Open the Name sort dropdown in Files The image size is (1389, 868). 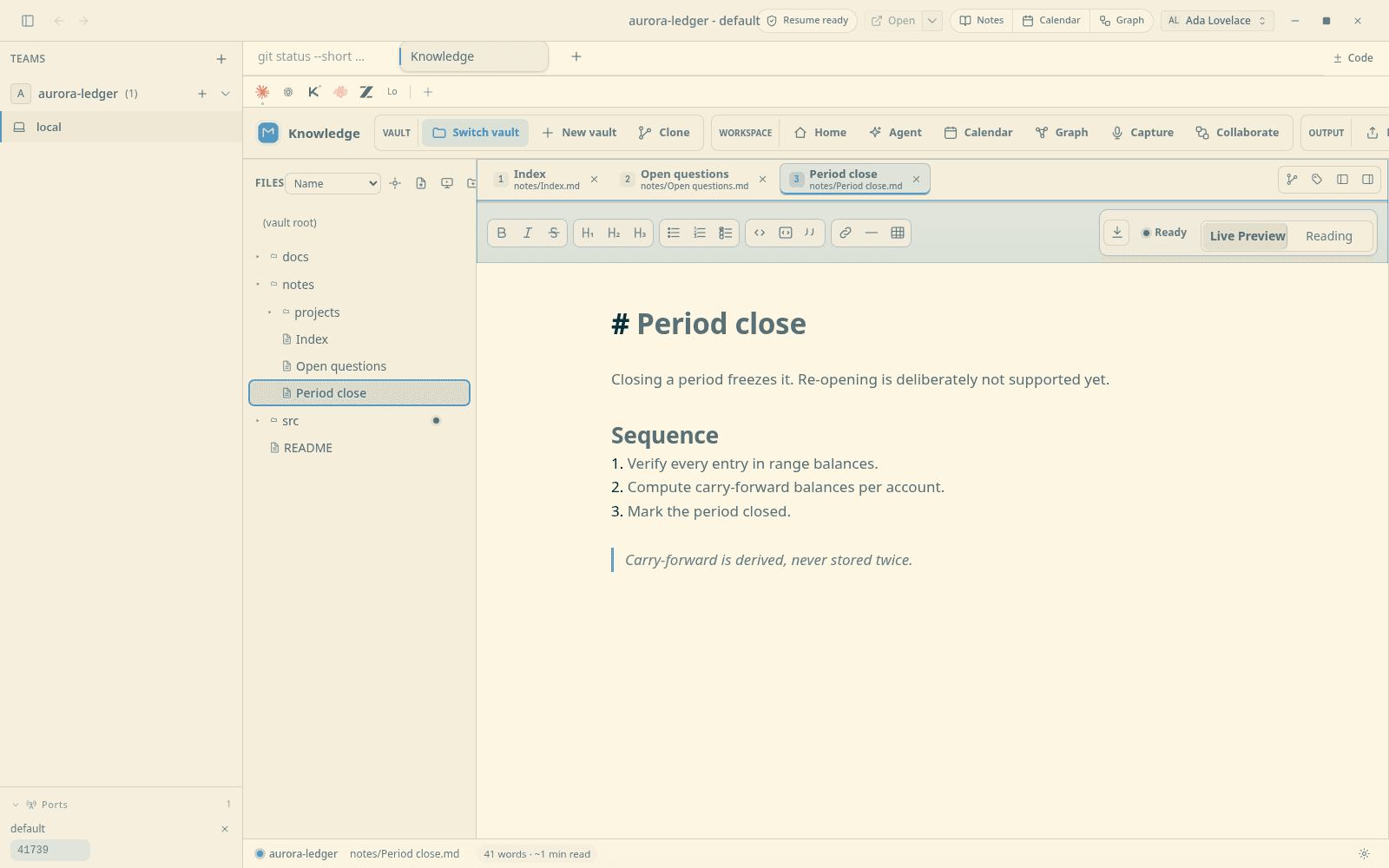[x=333, y=183]
